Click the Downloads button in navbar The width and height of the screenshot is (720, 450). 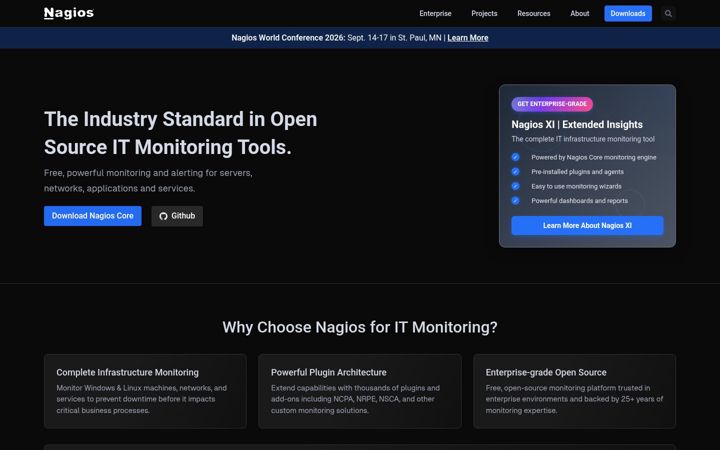(628, 14)
